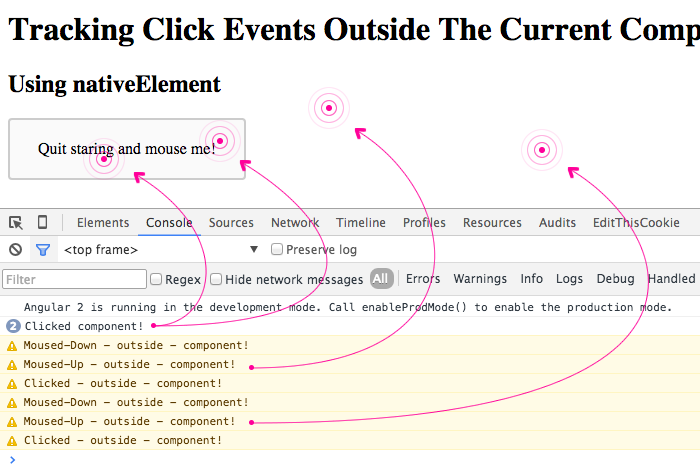
Task: Open the Sources tab
Action: [x=231, y=222]
